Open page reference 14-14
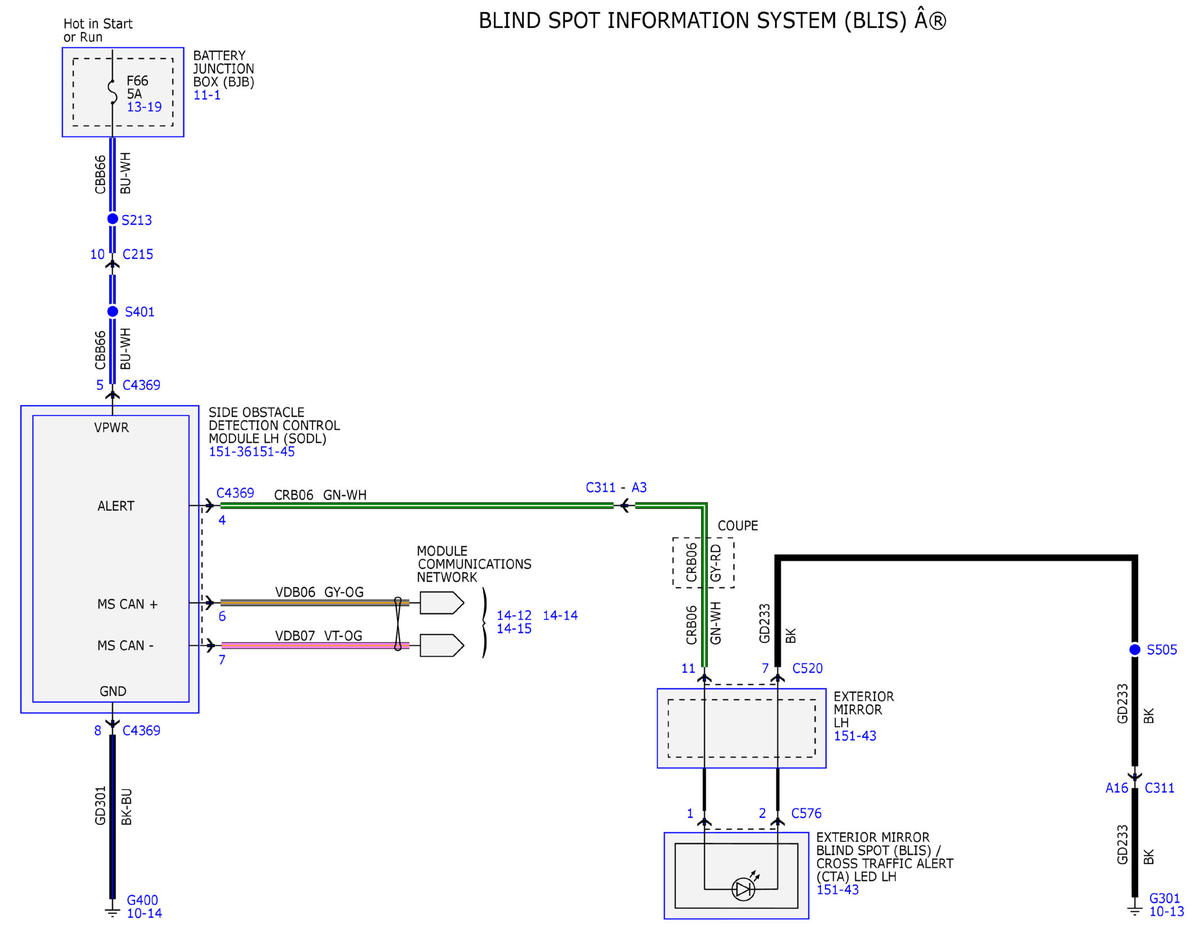Screen dimensions: 1200x927 [560, 616]
